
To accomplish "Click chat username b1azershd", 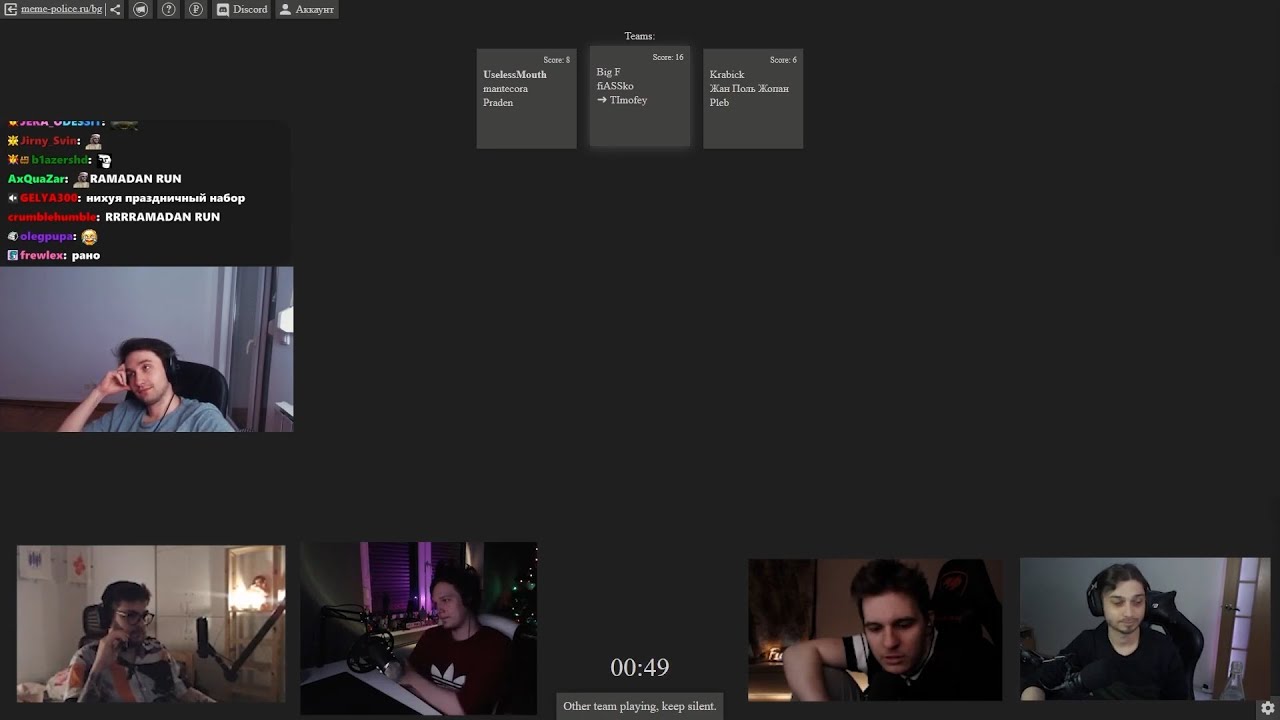I will click(x=59, y=160).
